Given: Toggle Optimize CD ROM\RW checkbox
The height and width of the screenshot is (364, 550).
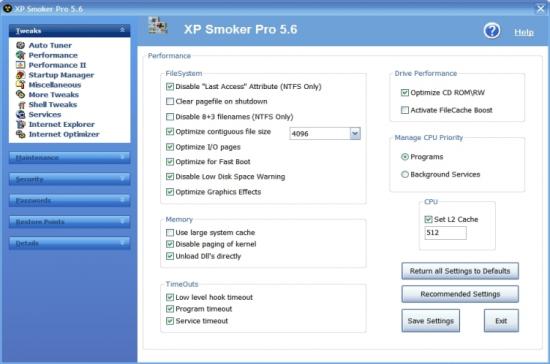Looking at the screenshot, I should (405, 93).
